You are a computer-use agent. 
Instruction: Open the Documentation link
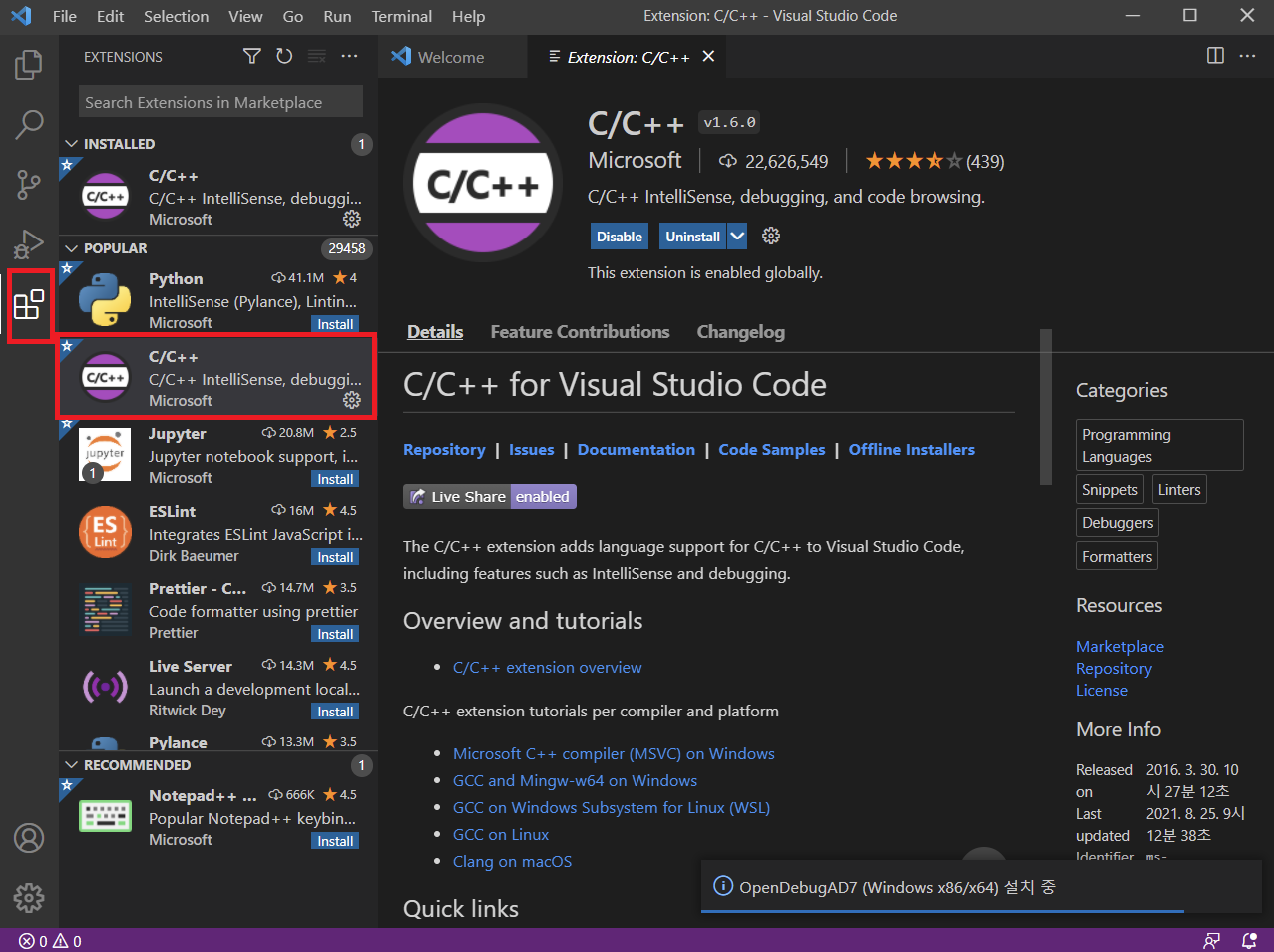(x=637, y=450)
